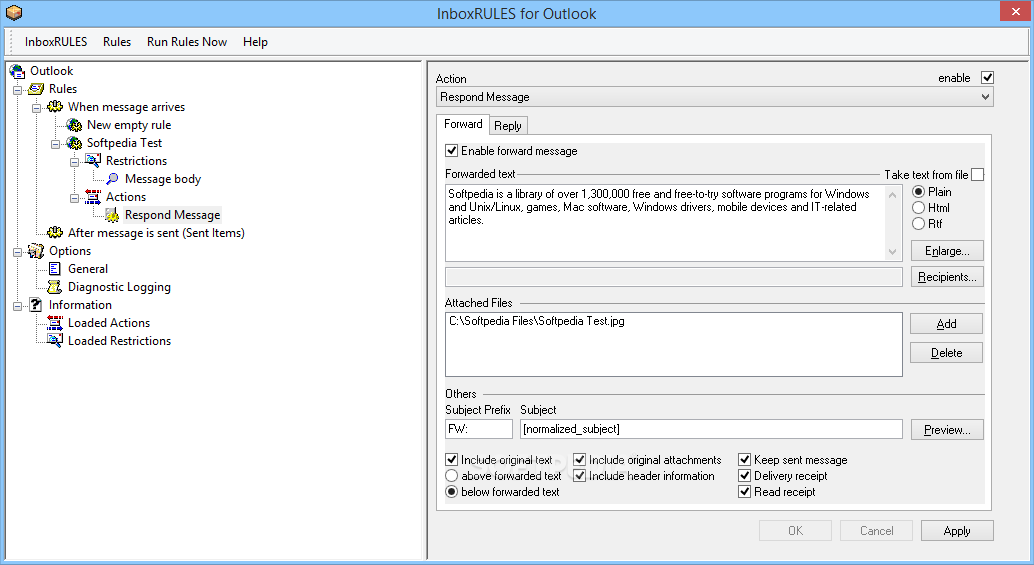Click the General settings icon
The width and height of the screenshot is (1034, 565).
pos(55,269)
